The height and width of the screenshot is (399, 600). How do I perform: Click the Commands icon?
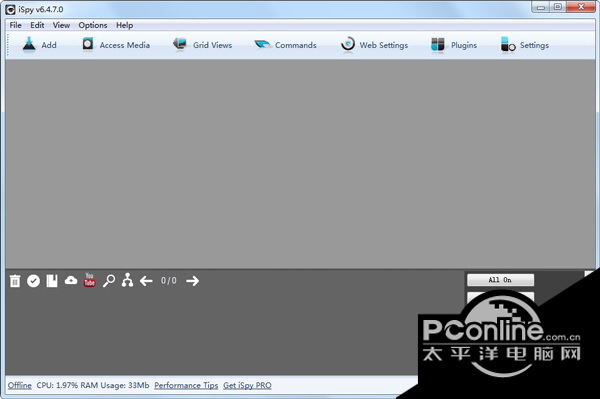[x=262, y=44]
